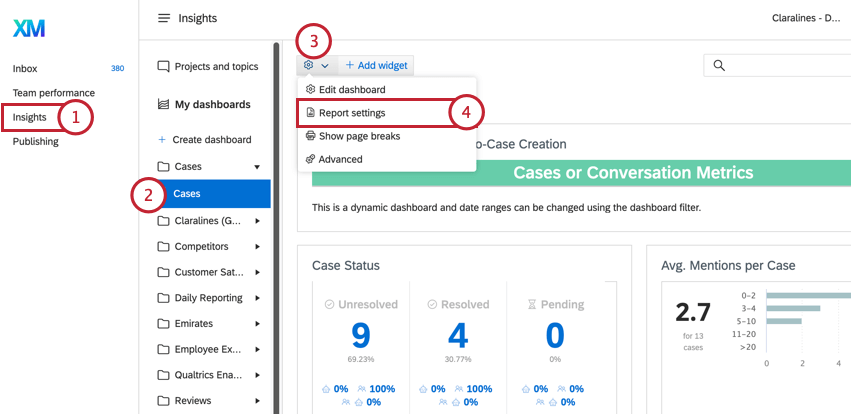The height and width of the screenshot is (414, 851).
Task: Click the Edit dashboard gear icon
Action: click(x=310, y=90)
